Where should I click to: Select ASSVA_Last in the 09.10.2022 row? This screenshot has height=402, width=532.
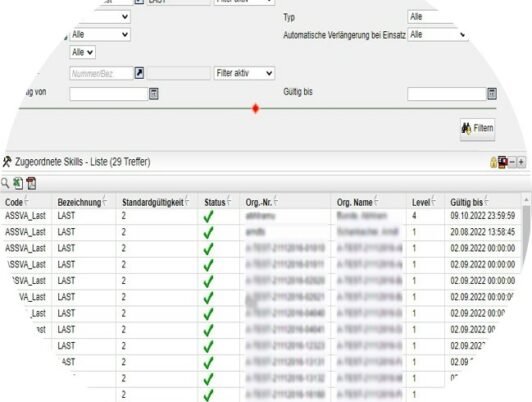click(25, 216)
